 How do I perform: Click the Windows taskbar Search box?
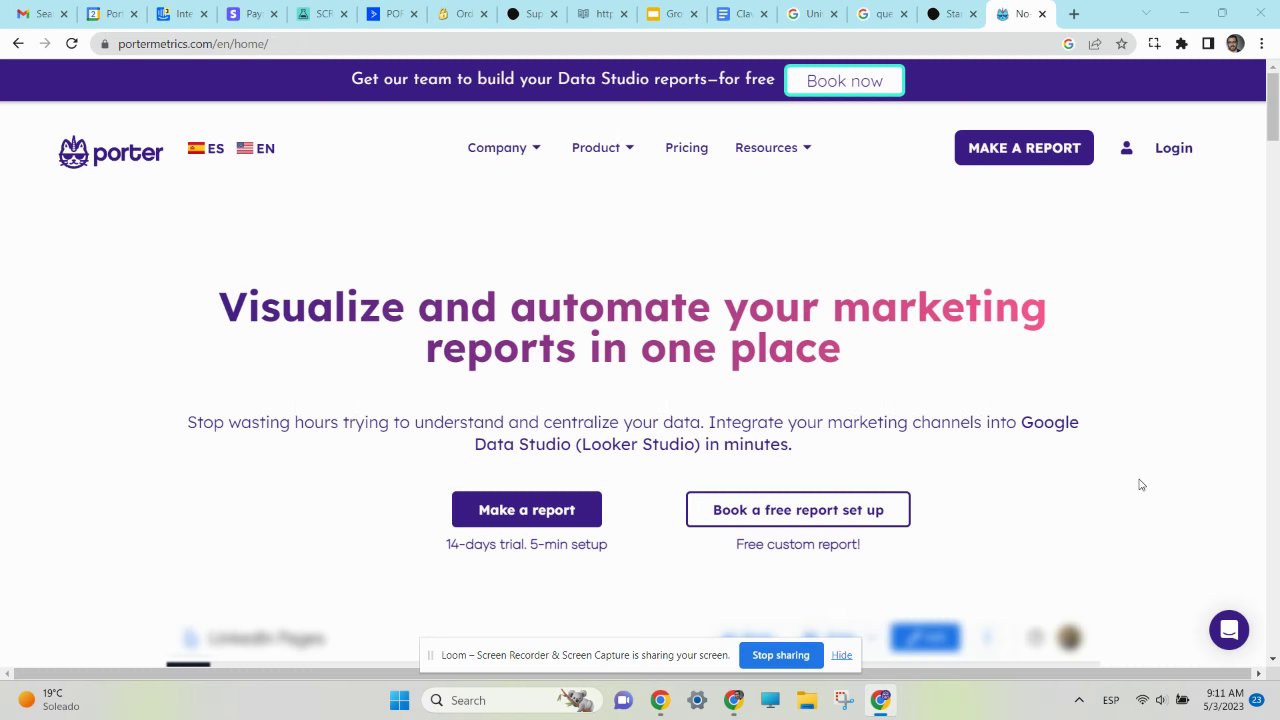point(511,700)
